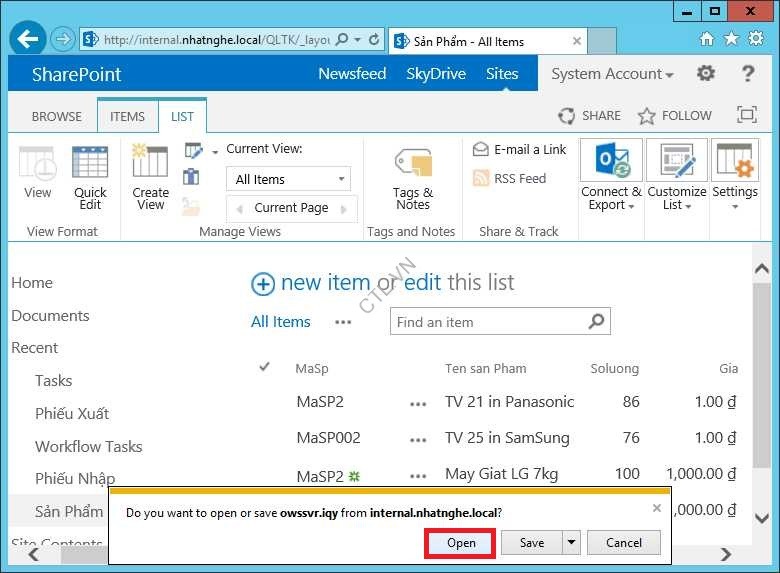Open browser favorites star
The width and height of the screenshot is (780, 573).
pos(731,39)
